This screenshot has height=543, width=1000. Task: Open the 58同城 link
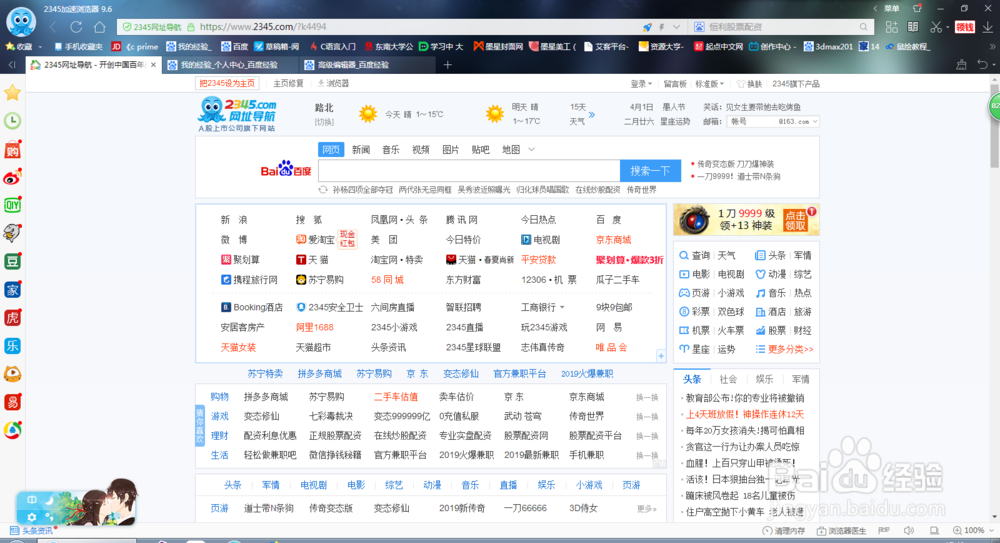pyautogui.click(x=387, y=279)
